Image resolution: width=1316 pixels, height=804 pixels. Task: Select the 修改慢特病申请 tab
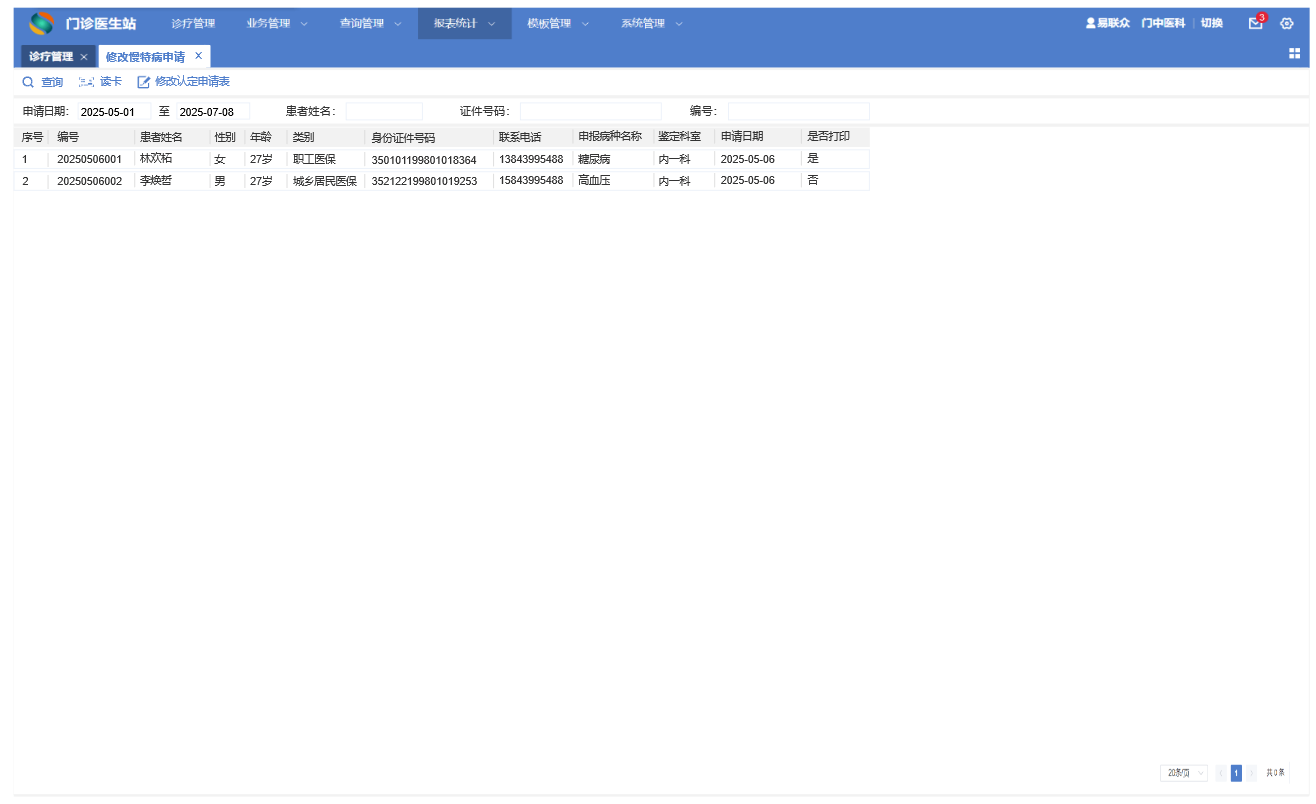coord(145,56)
